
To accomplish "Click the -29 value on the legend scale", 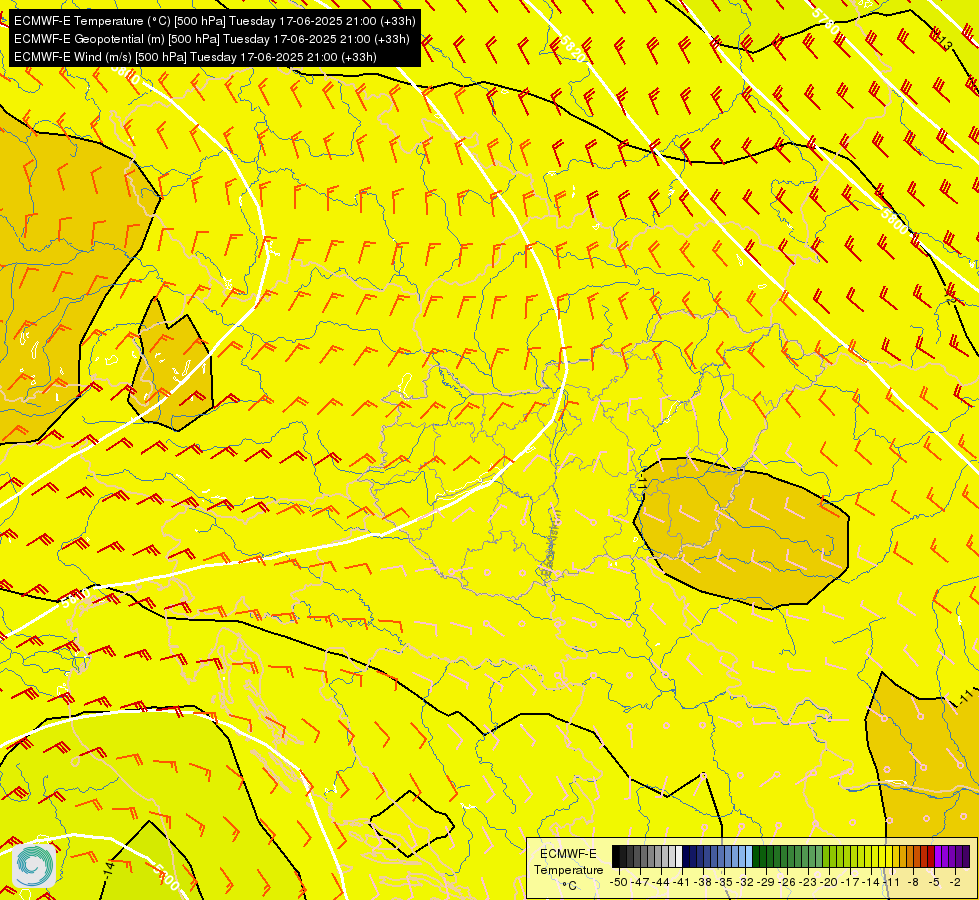I will point(766,883).
